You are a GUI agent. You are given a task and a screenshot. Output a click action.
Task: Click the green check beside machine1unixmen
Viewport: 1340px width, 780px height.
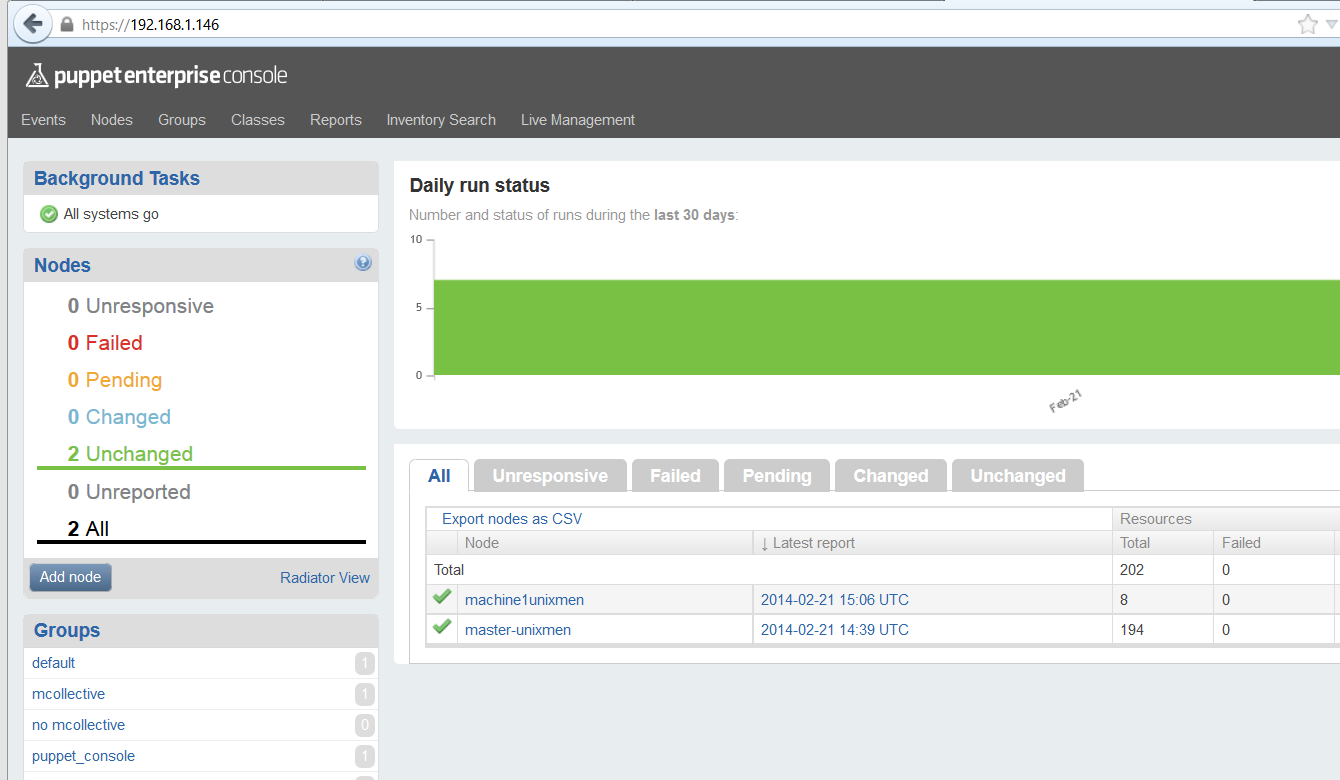point(442,598)
